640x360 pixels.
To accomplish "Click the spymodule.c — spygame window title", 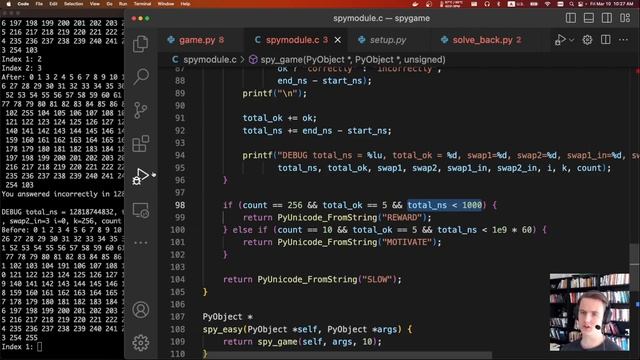I will point(381,18).
